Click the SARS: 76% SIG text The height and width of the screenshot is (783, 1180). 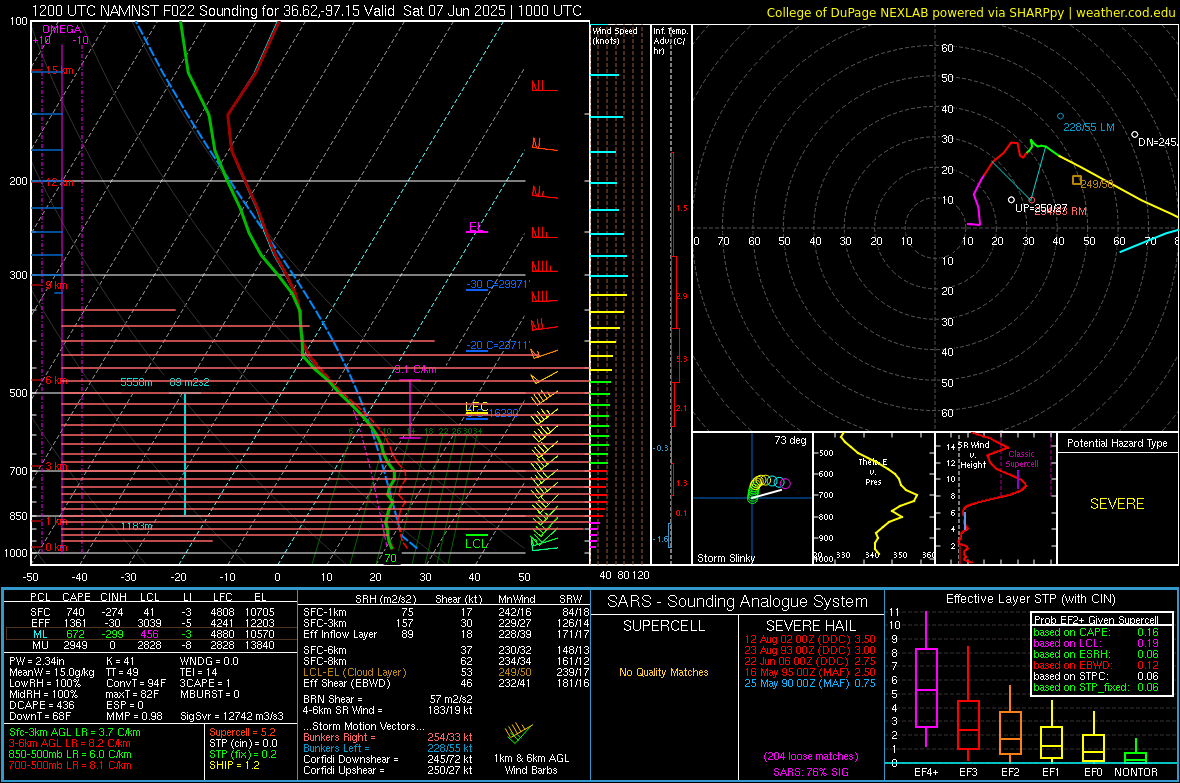[810, 772]
